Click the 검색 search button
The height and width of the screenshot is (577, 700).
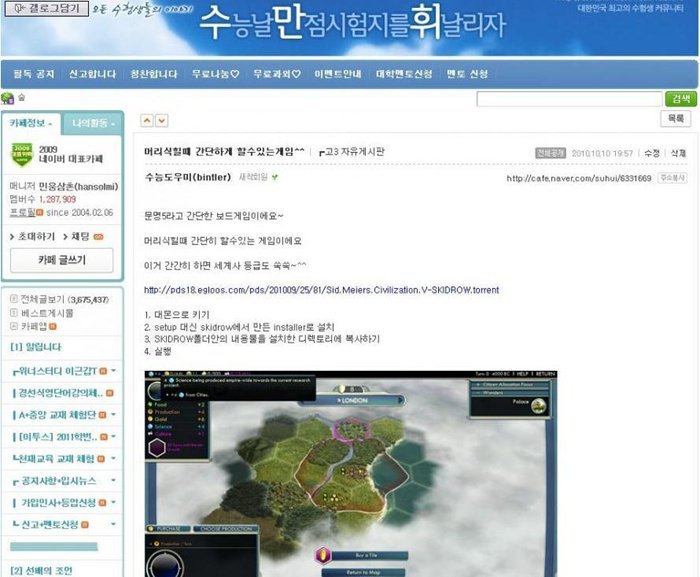click(x=681, y=99)
